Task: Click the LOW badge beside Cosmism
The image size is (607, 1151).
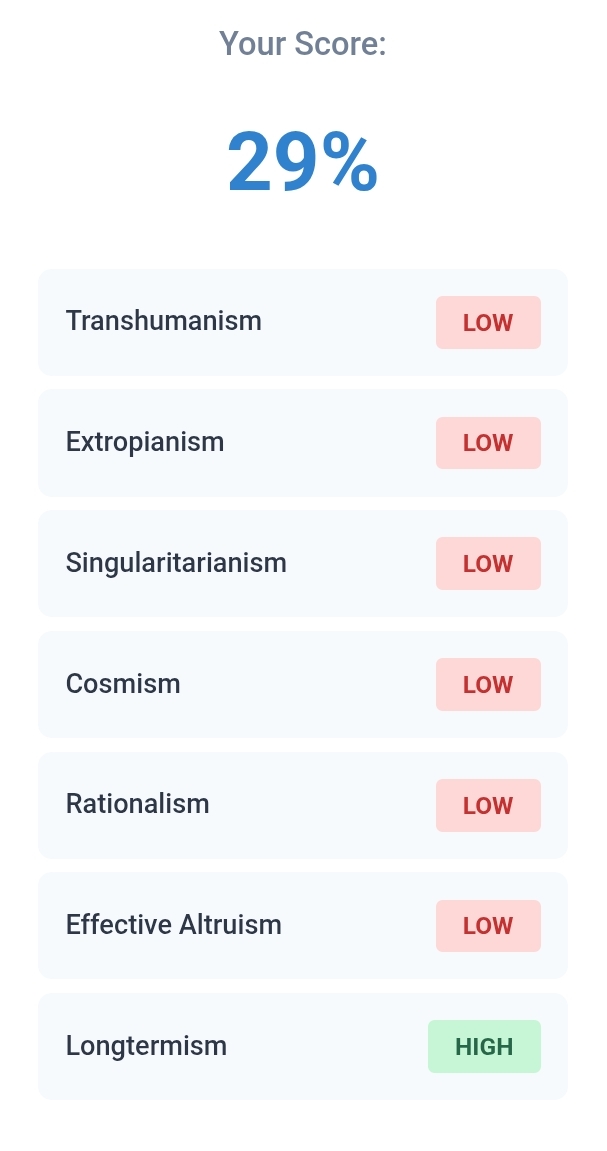Action: [x=488, y=685]
